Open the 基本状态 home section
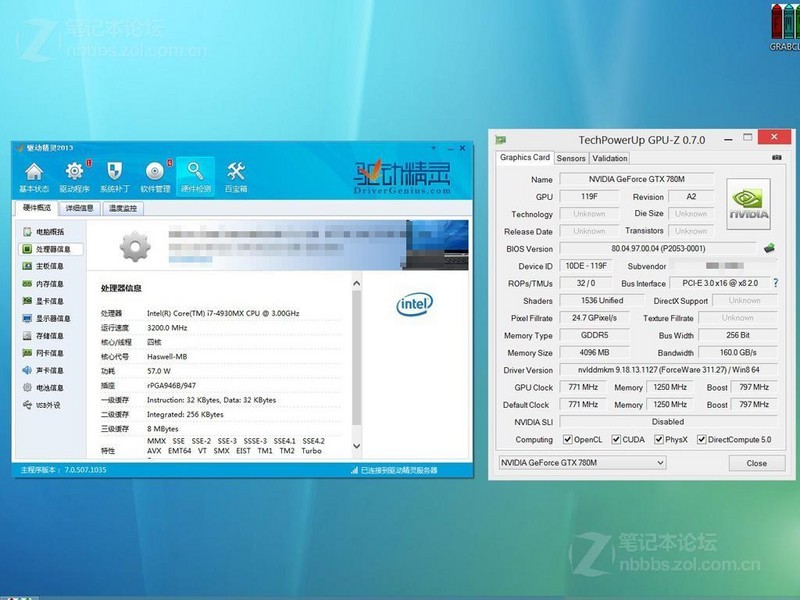Image resolution: width=800 pixels, height=600 pixels. (34, 177)
